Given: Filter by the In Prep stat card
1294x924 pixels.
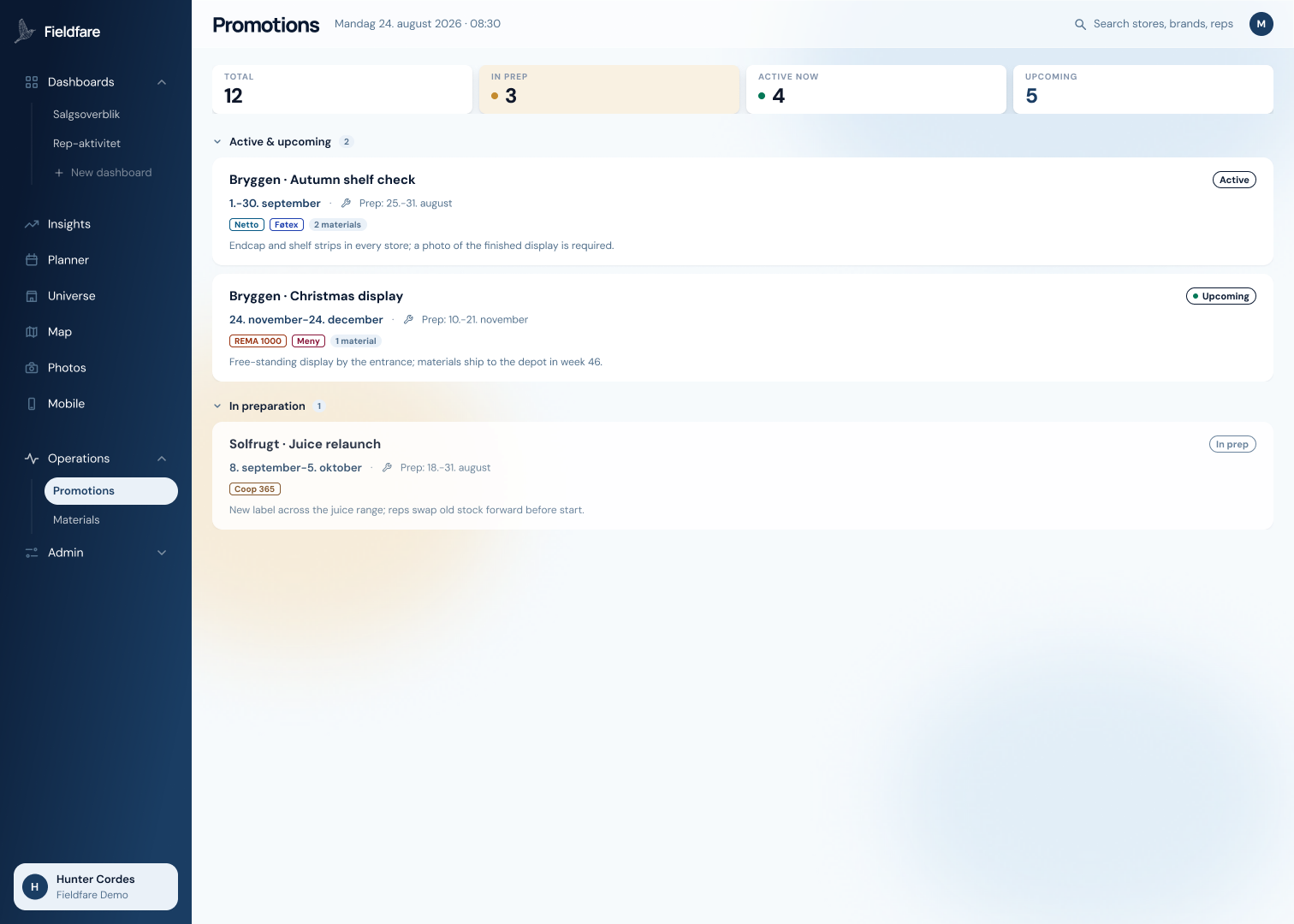Looking at the screenshot, I should [x=609, y=89].
